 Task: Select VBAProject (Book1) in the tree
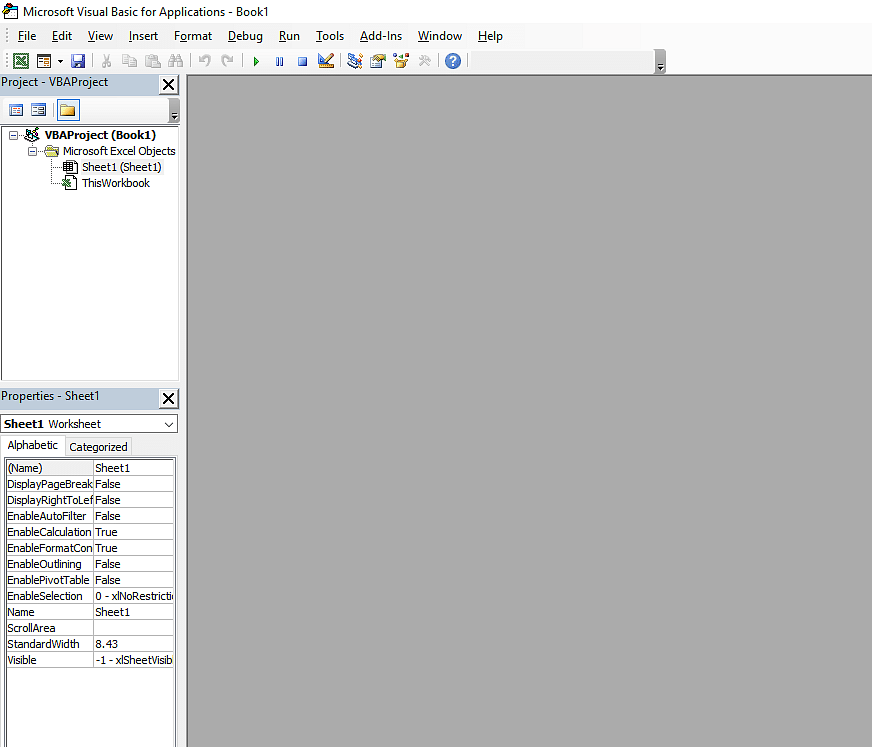[x=100, y=135]
